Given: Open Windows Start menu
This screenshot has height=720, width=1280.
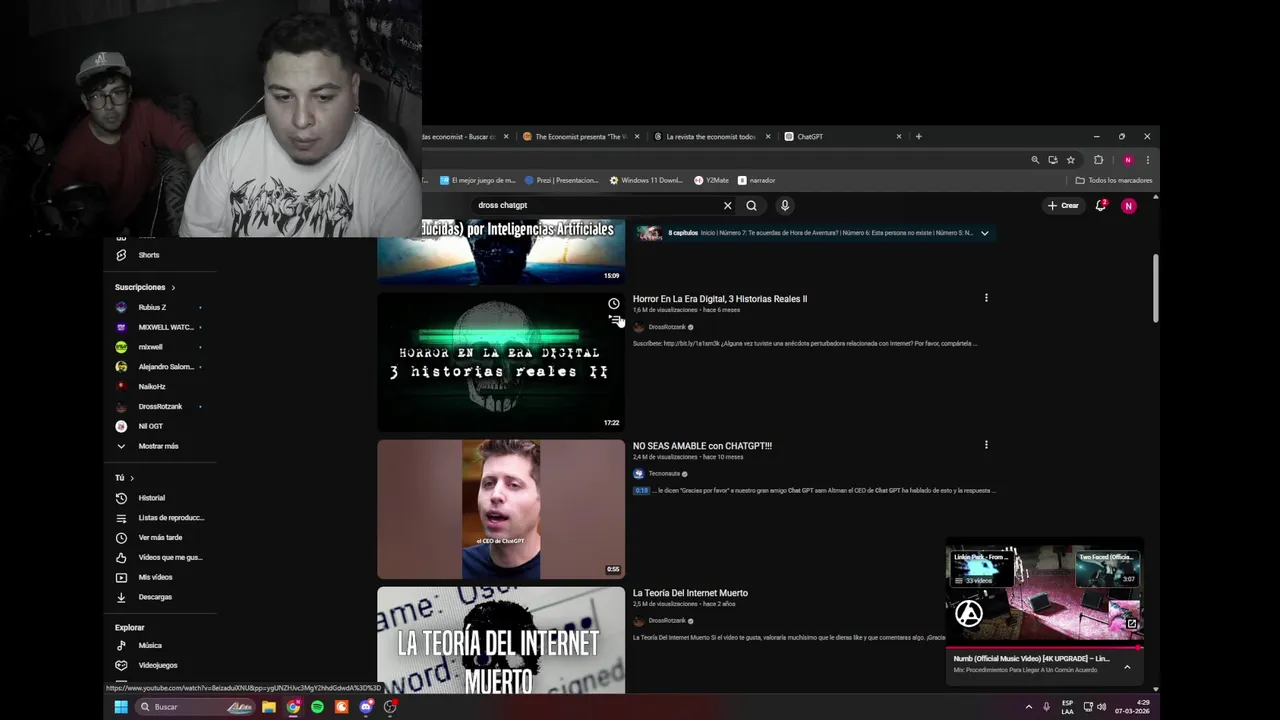Looking at the screenshot, I should pyautogui.click(x=121, y=707).
